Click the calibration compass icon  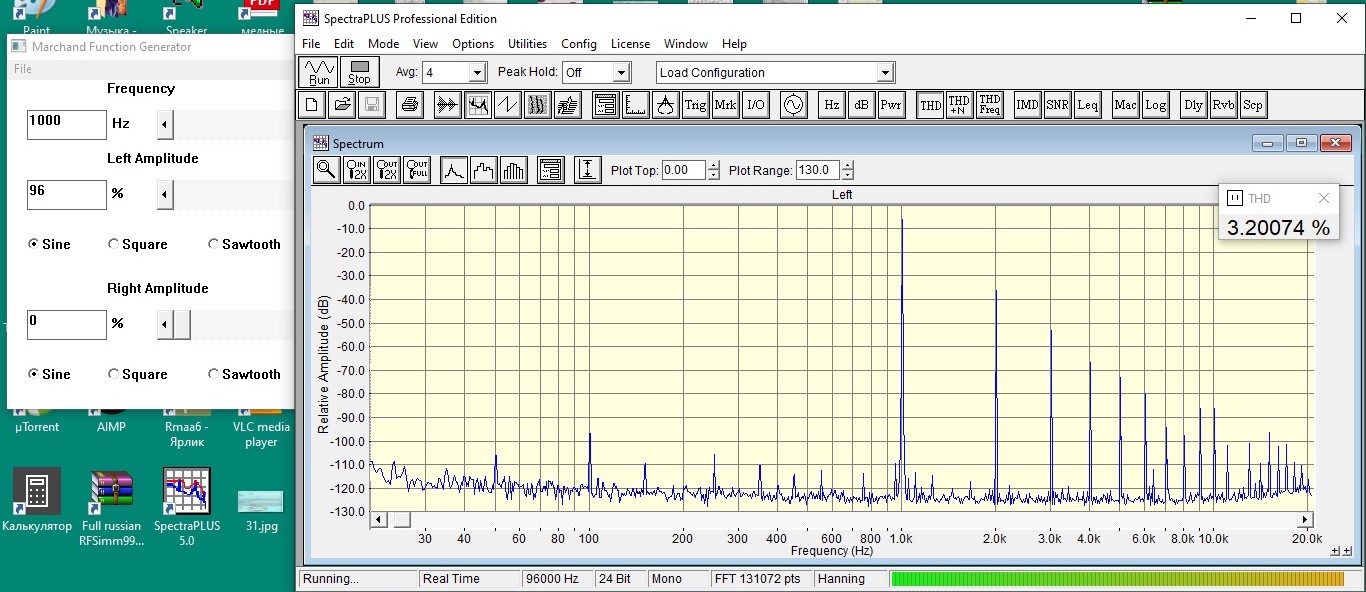point(665,105)
